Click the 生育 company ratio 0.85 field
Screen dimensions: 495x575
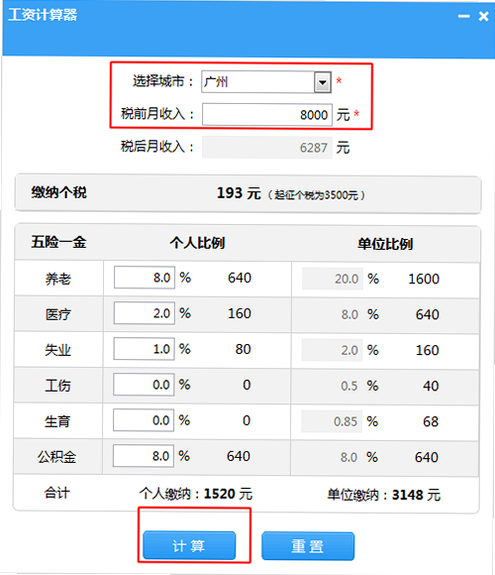332,421
